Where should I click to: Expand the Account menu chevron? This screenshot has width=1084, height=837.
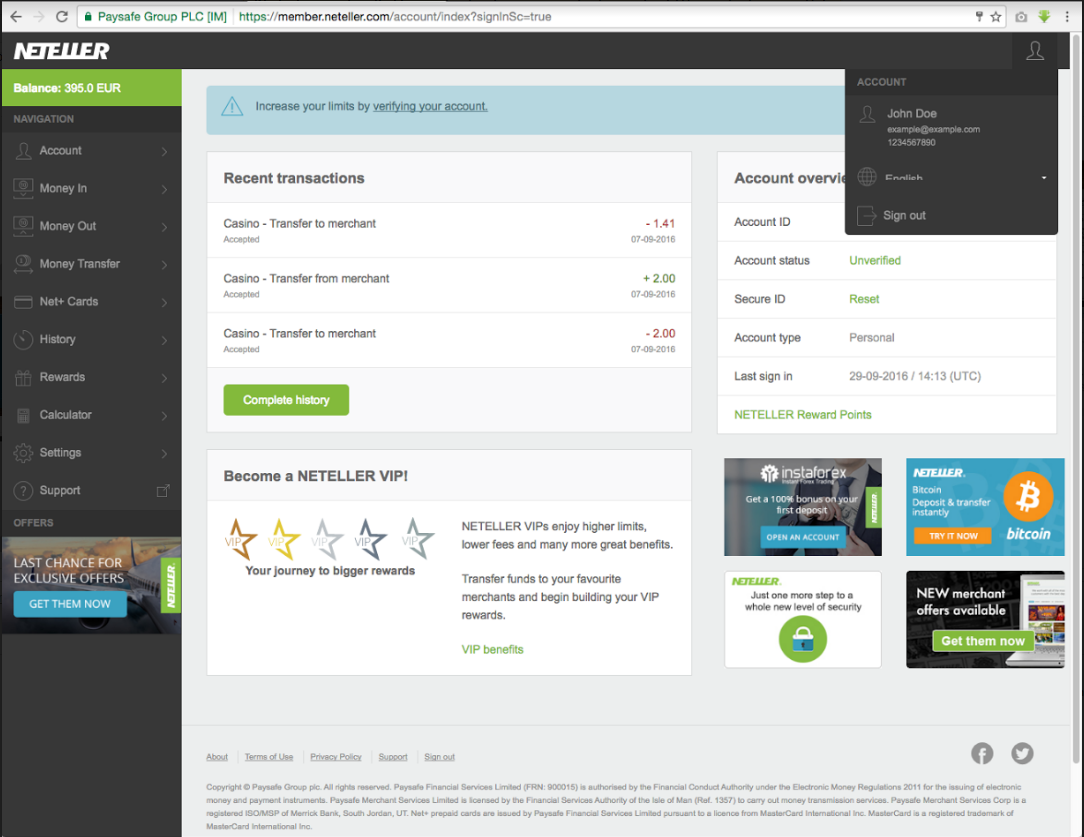pyautogui.click(x=165, y=151)
